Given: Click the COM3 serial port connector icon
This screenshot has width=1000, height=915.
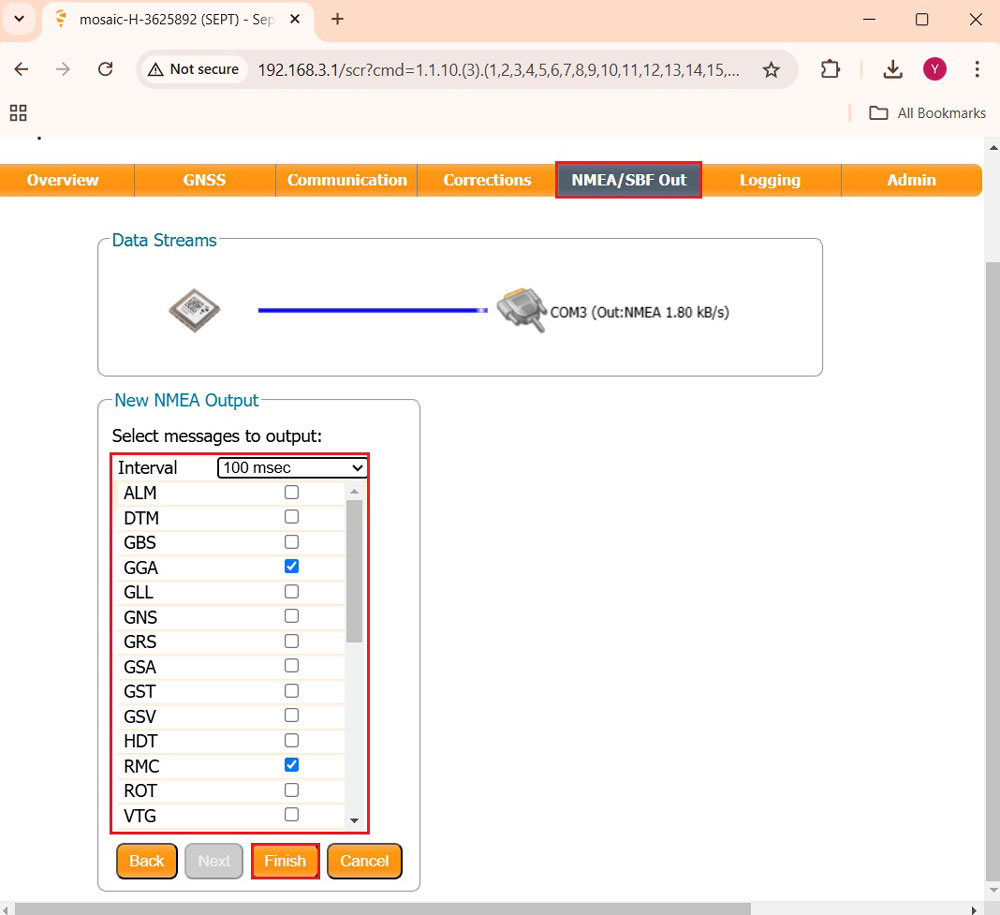Looking at the screenshot, I should coord(521,311).
